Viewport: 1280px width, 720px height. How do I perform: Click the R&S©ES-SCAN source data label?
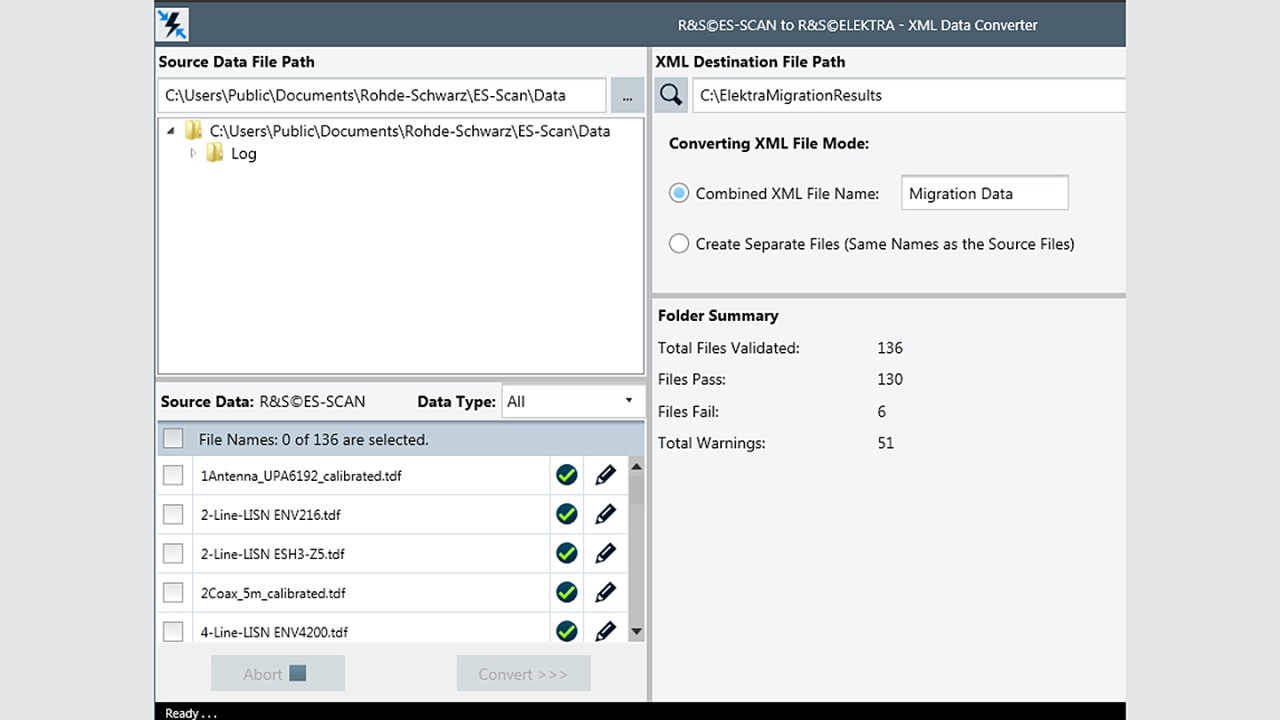pos(312,401)
